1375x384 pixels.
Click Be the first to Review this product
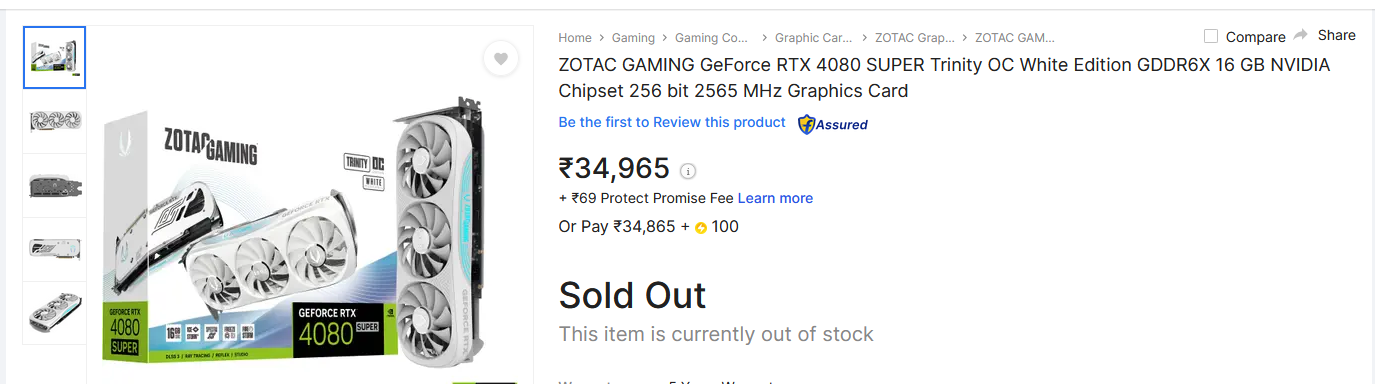[x=672, y=122]
